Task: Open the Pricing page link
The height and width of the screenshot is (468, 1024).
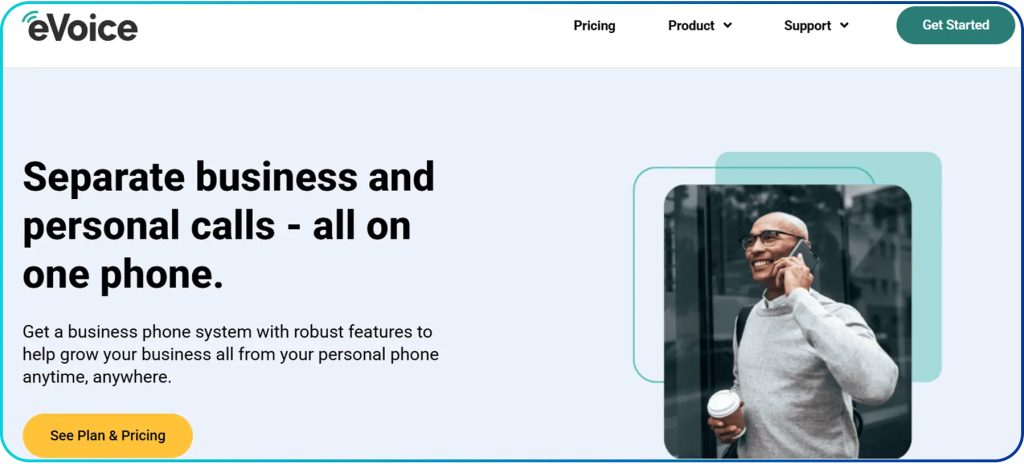Action: tap(594, 25)
